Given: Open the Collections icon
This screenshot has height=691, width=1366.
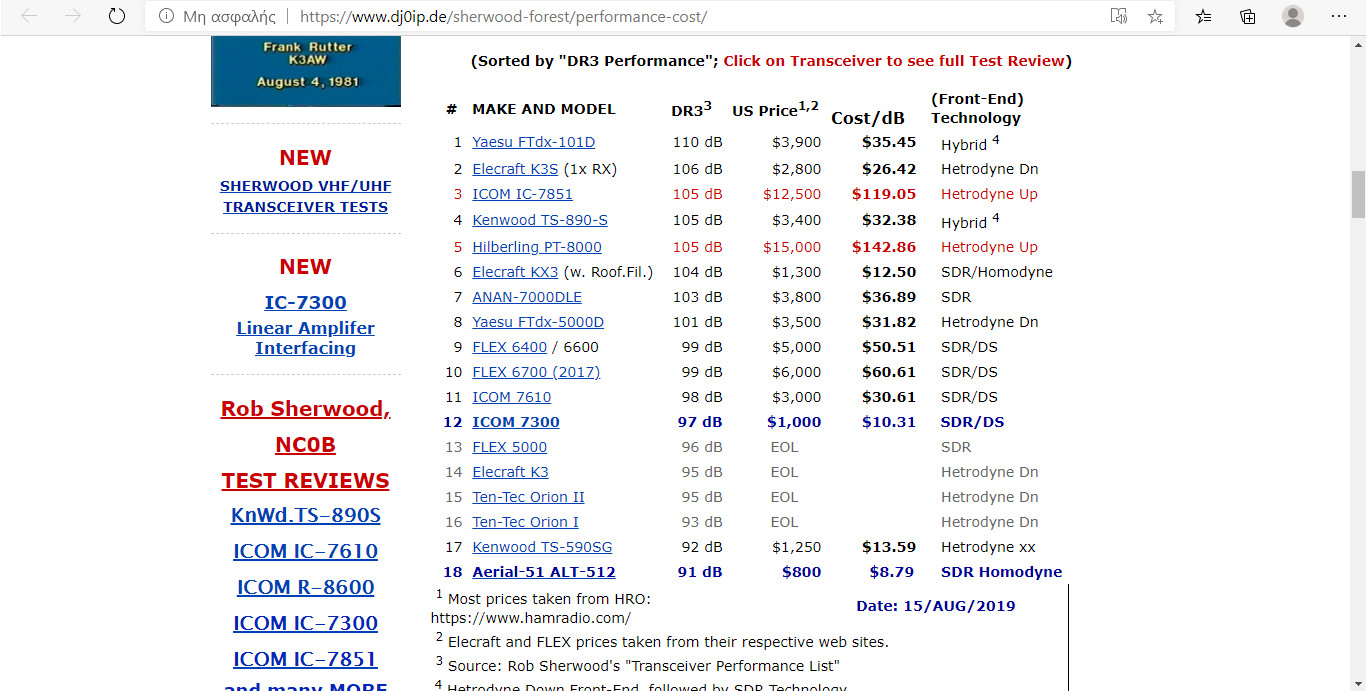Looking at the screenshot, I should point(1248,16).
